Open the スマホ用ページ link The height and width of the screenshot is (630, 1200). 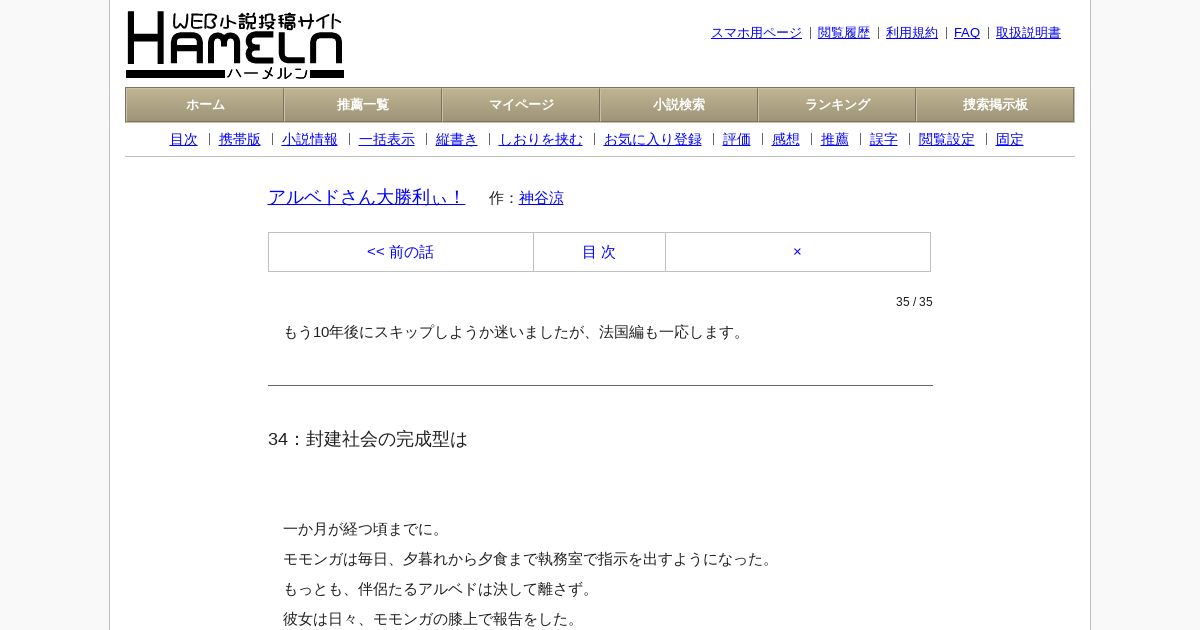[756, 33]
